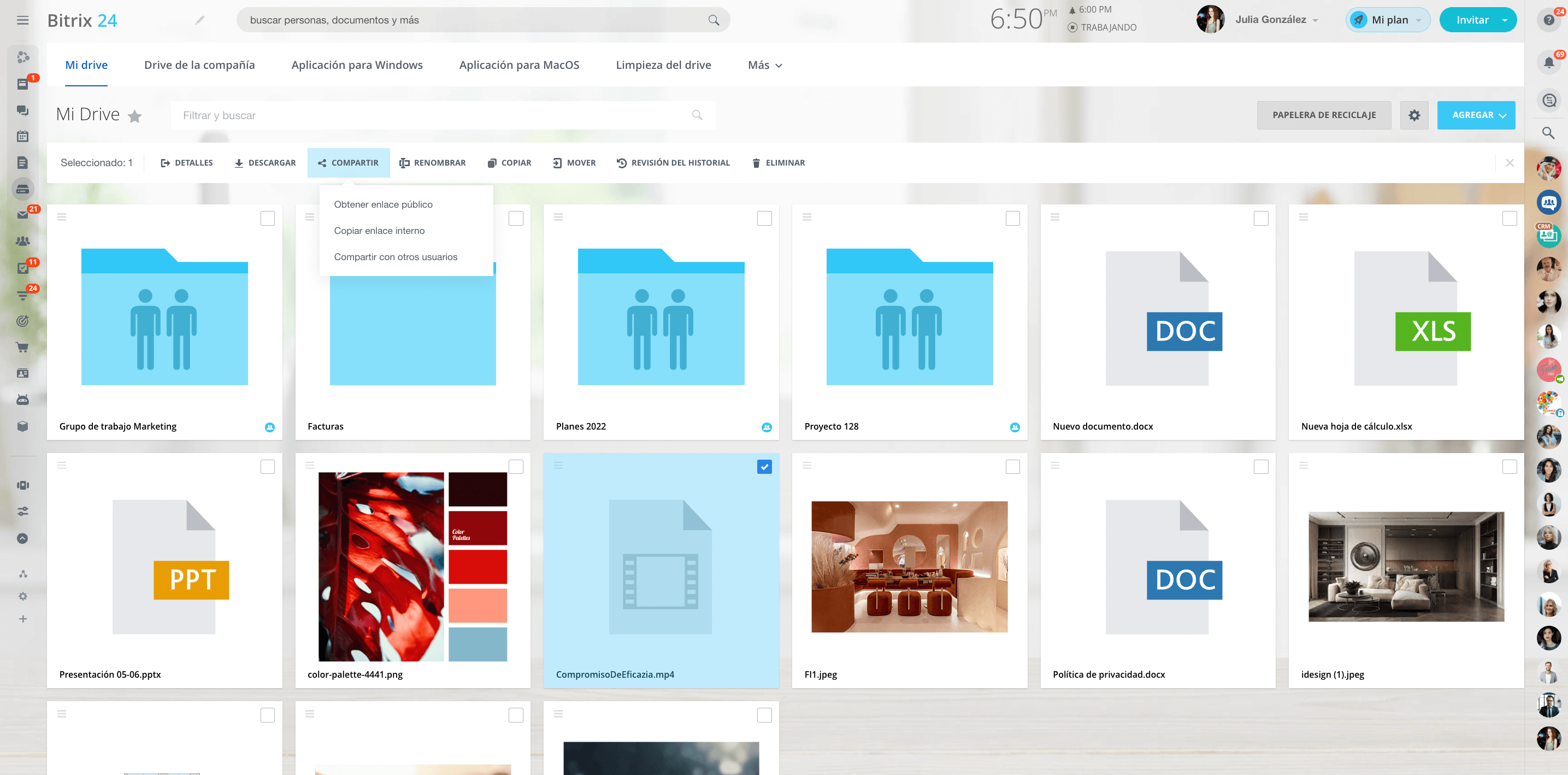Open the help question mark icon
The width and height of the screenshot is (1568, 775).
(x=1548, y=20)
